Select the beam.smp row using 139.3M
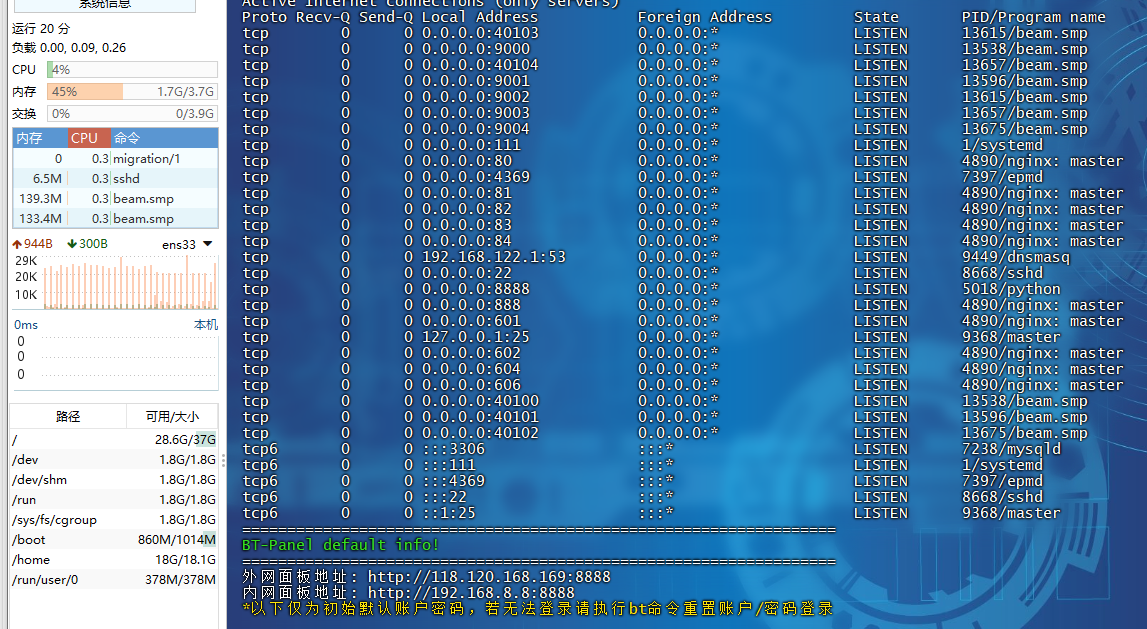This screenshot has width=1147, height=629. [x=116, y=199]
